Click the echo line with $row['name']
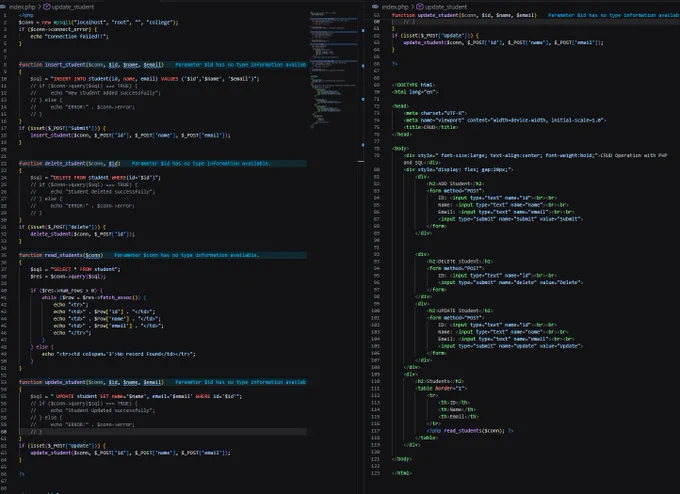Screen dimensions: 680x494 107,319
